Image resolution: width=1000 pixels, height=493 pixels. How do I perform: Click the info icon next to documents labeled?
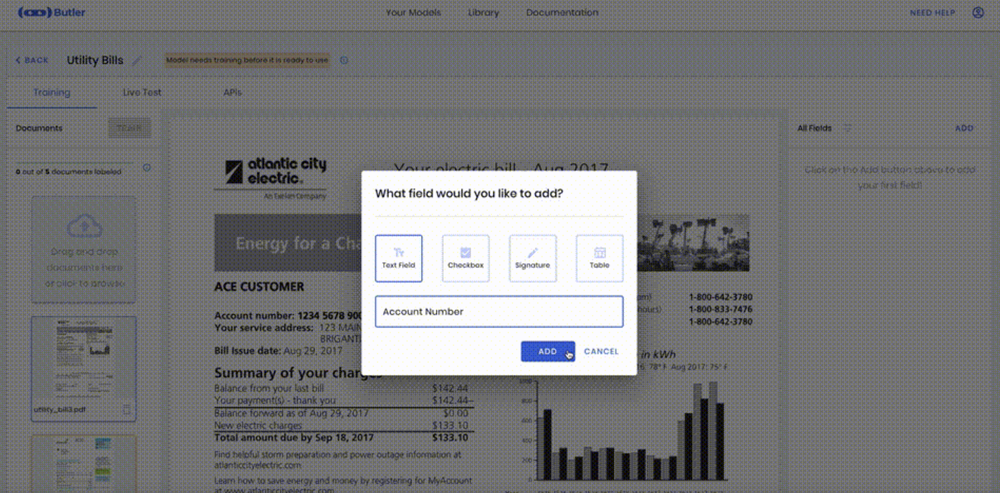tap(147, 168)
